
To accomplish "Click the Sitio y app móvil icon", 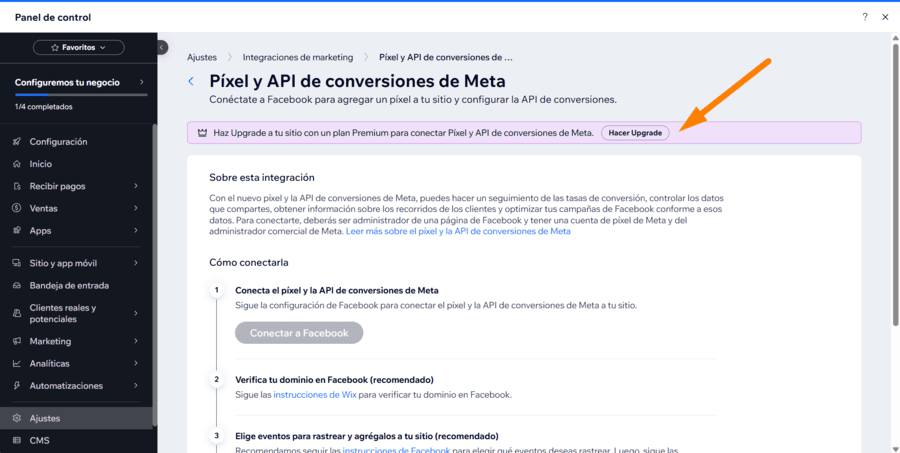I will (17, 263).
